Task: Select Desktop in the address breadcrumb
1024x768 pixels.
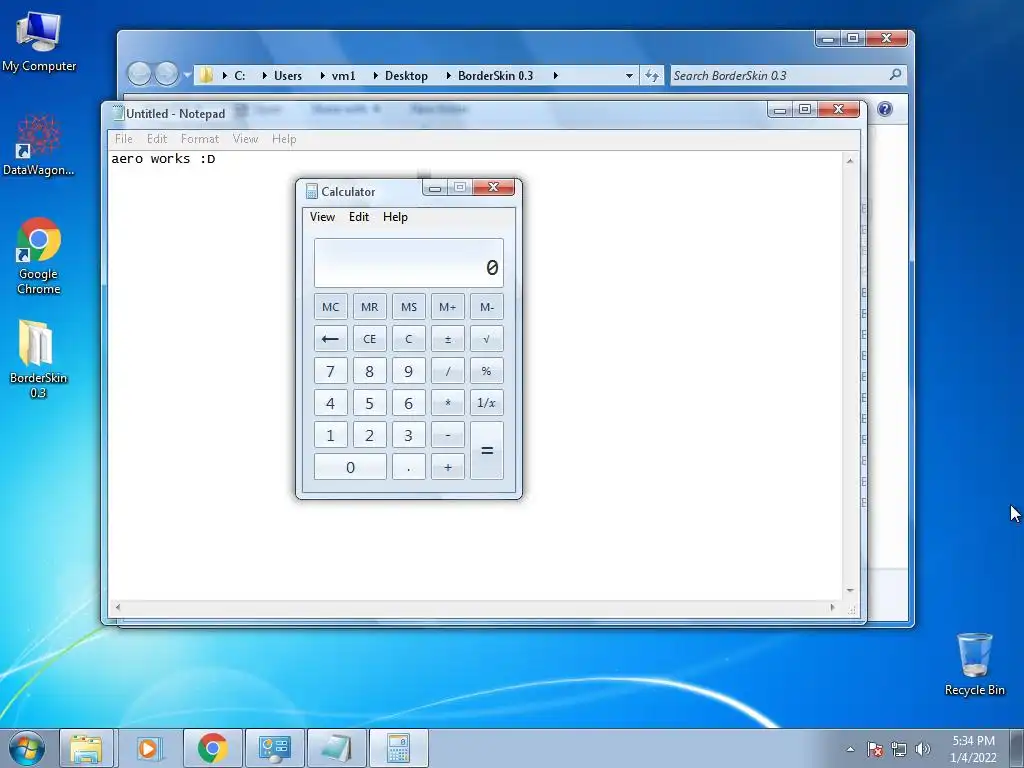Action: [x=406, y=76]
